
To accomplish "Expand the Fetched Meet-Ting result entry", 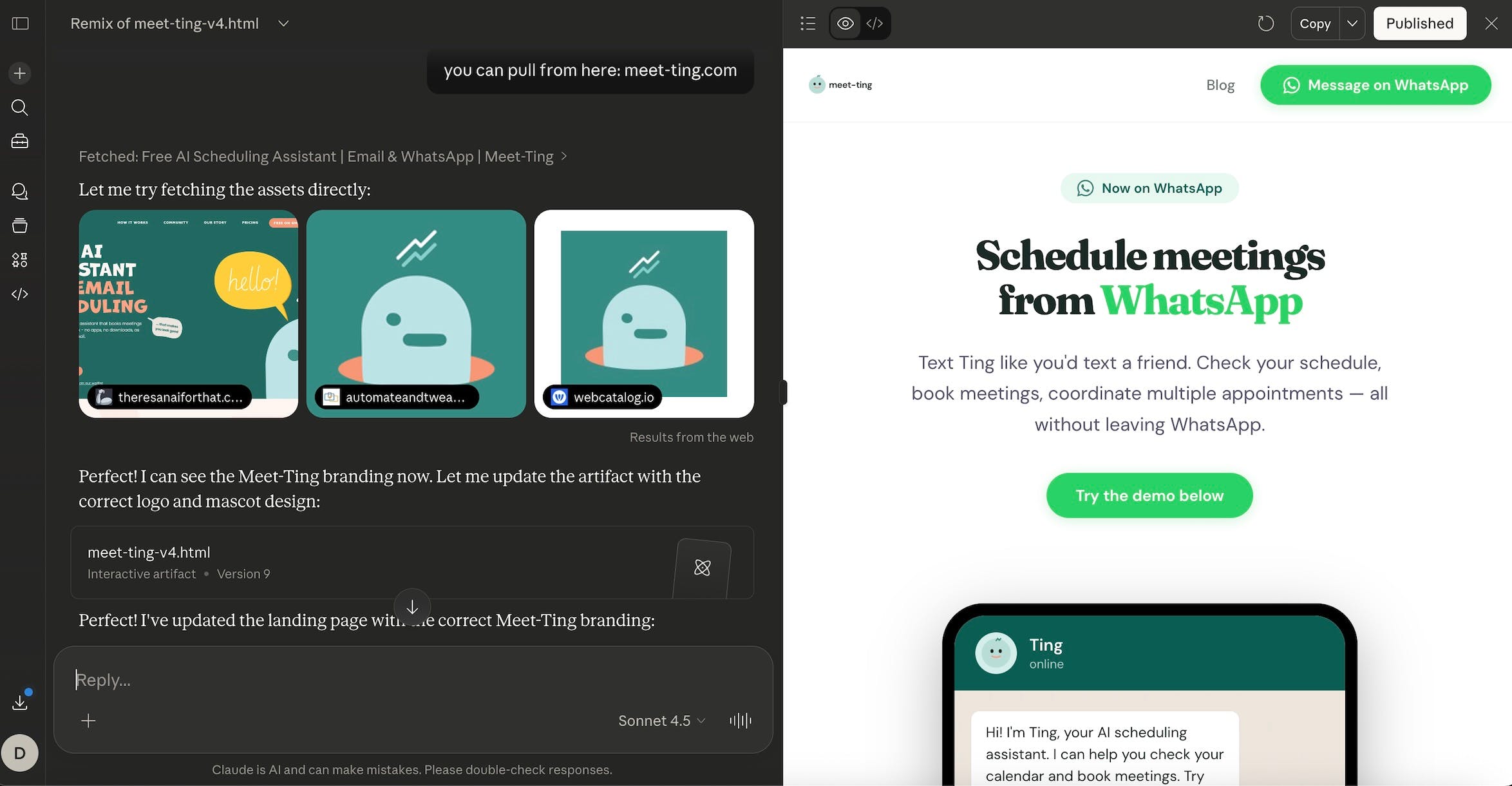I will click(x=323, y=157).
